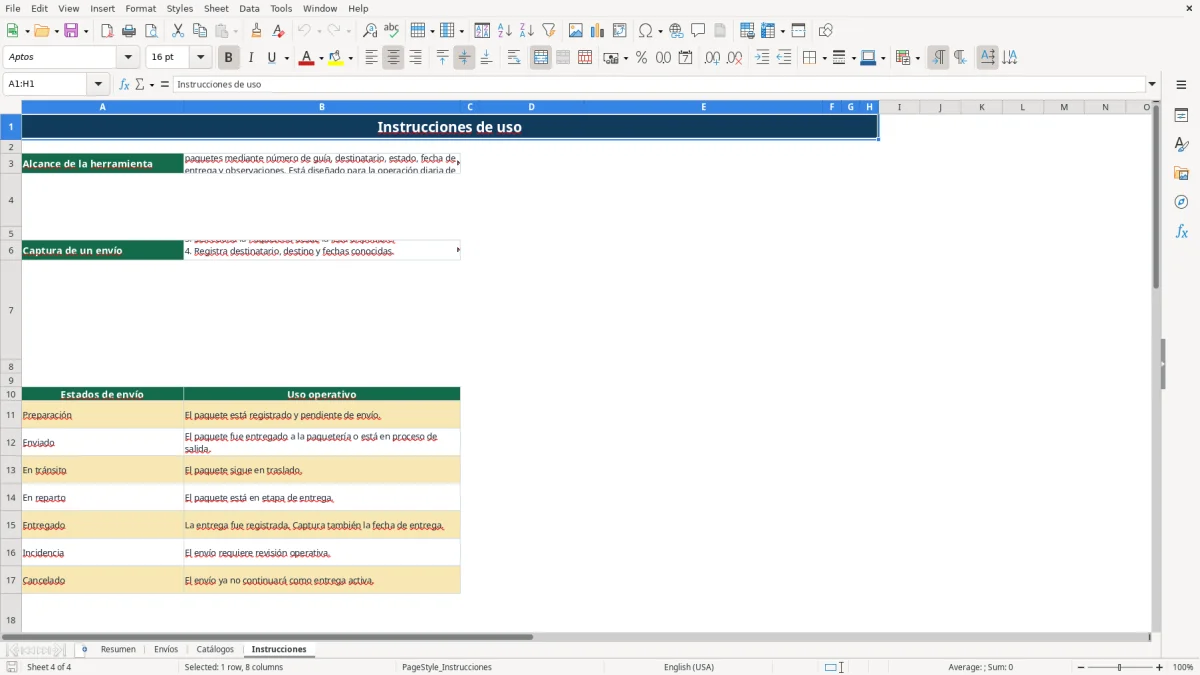Click the English (USA) language status
This screenshot has height=675, width=1200.
(689, 667)
